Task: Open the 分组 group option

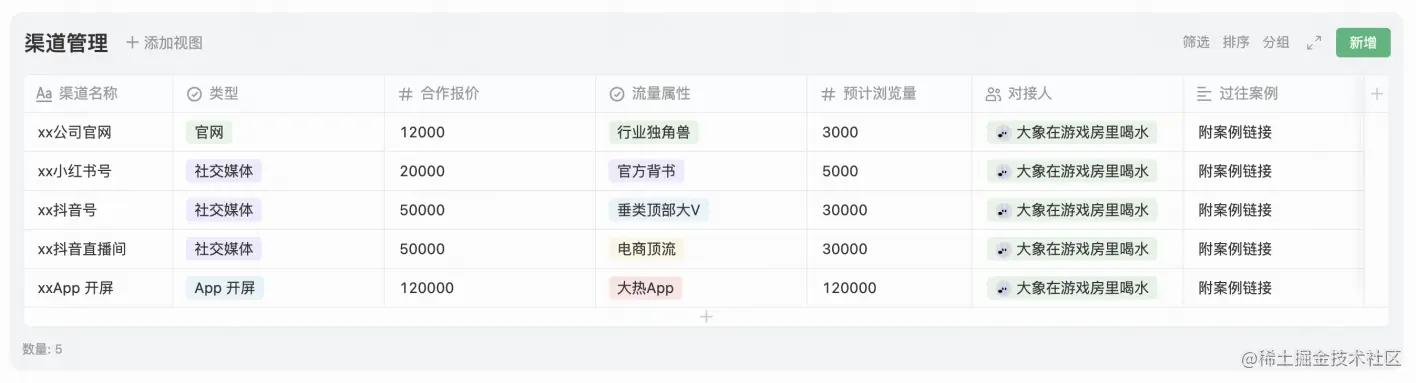Action: [1276, 42]
